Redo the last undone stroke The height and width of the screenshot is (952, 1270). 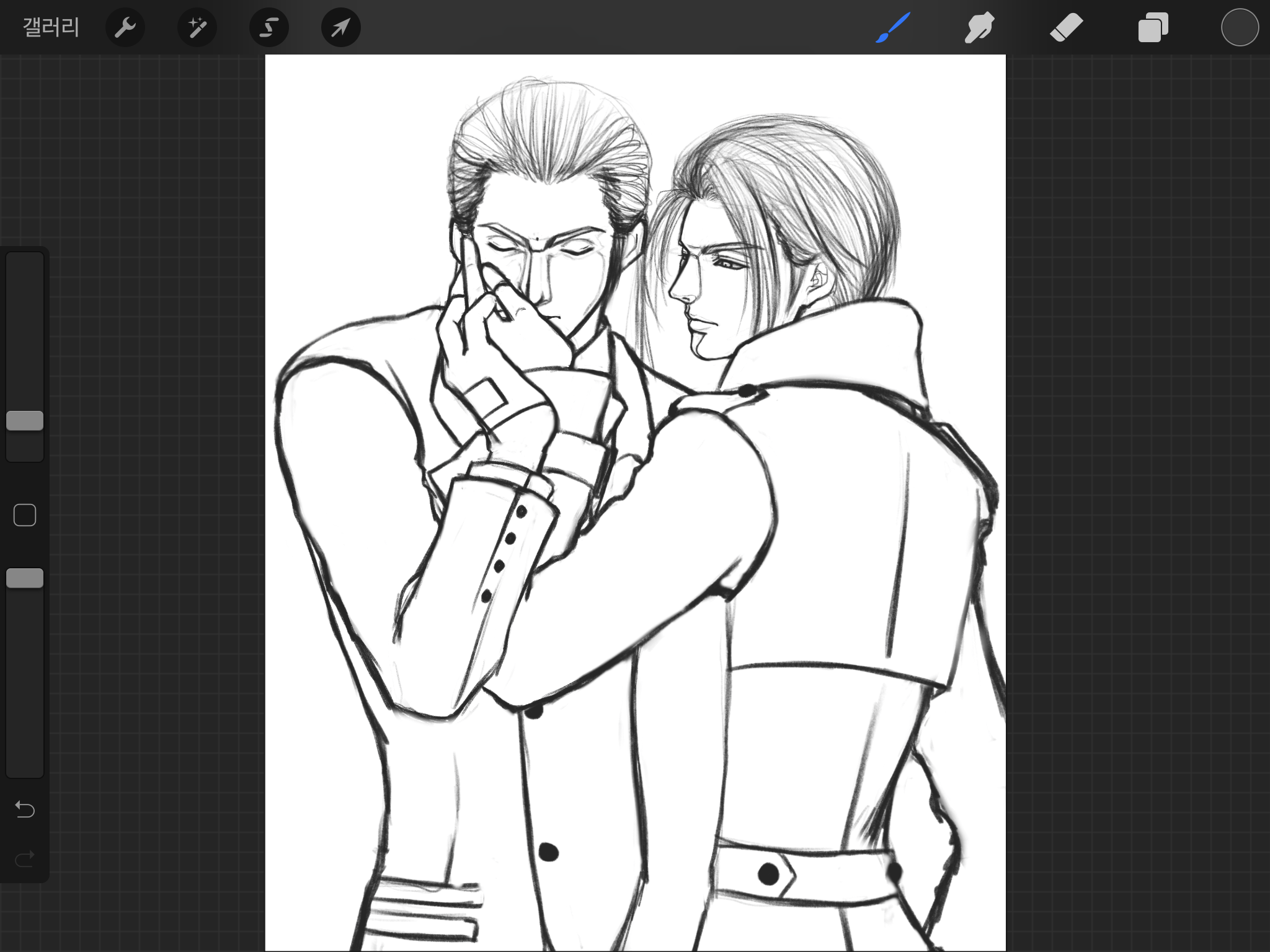point(25,858)
